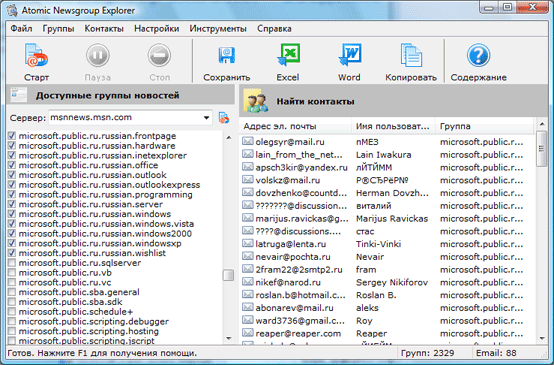
Task: Export contacts with the Excel icon
Action: tap(288, 55)
